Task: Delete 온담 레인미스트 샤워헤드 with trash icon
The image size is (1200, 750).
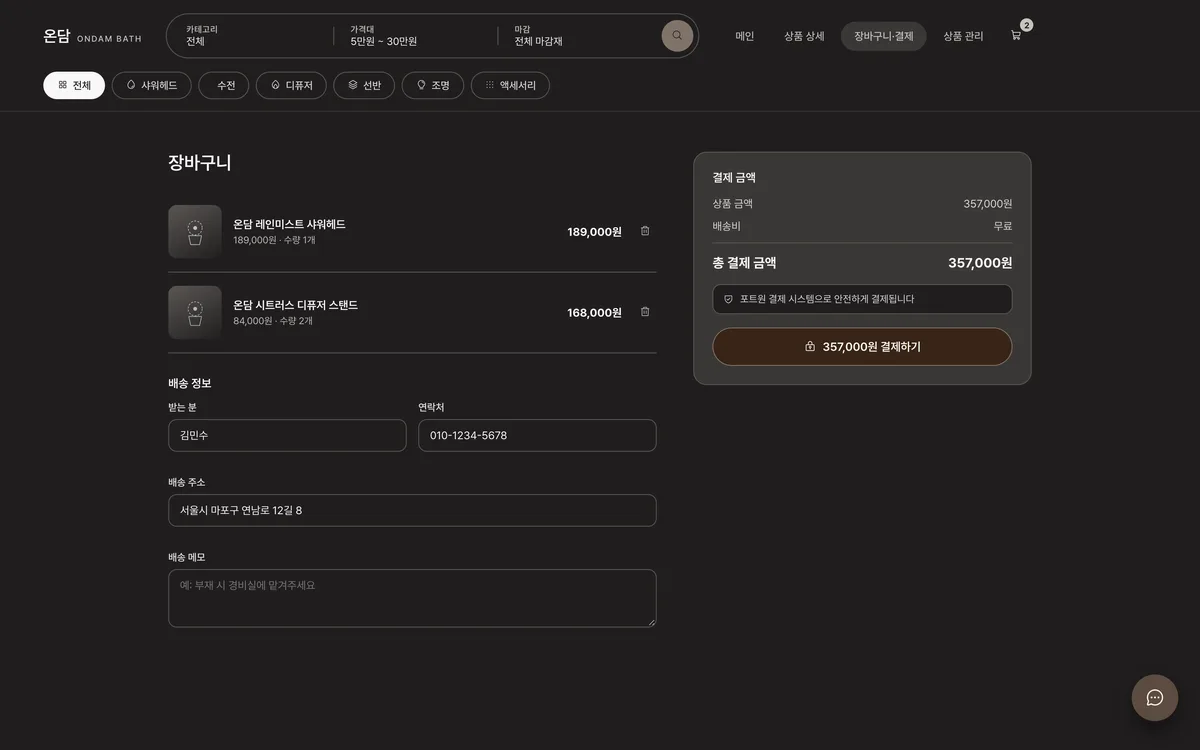Action: pyautogui.click(x=645, y=231)
